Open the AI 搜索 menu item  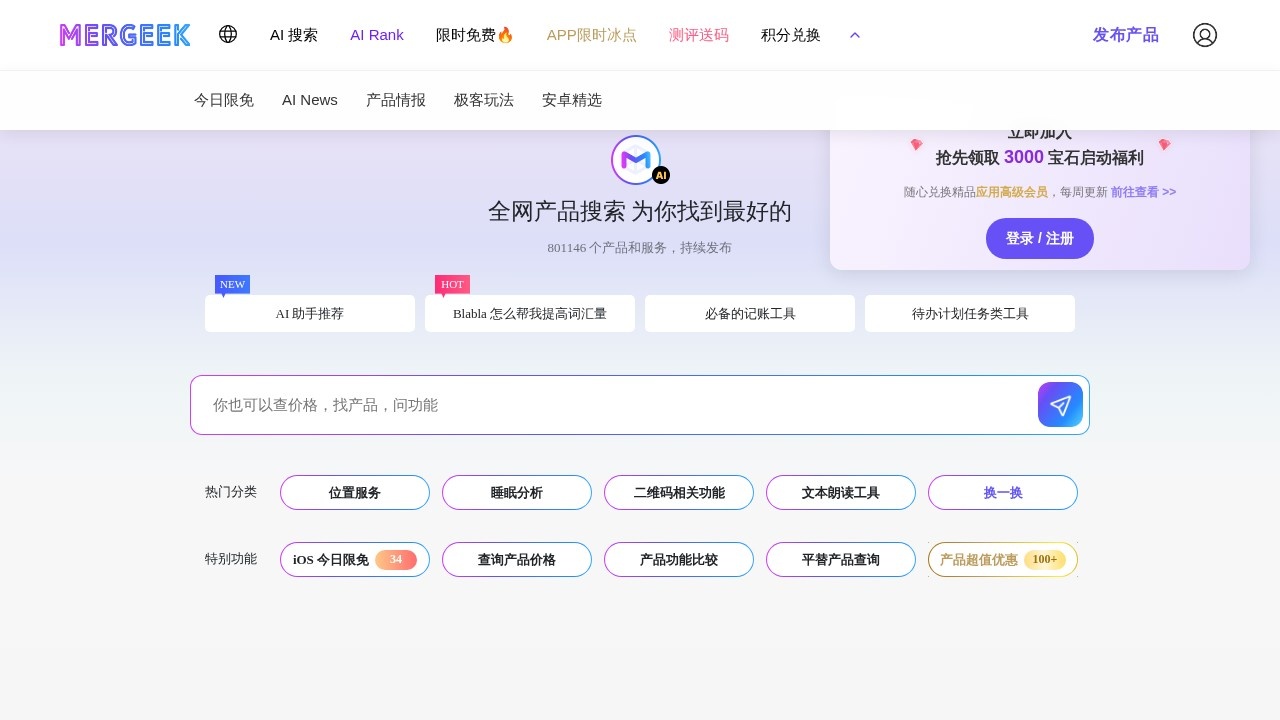pos(294,35)
